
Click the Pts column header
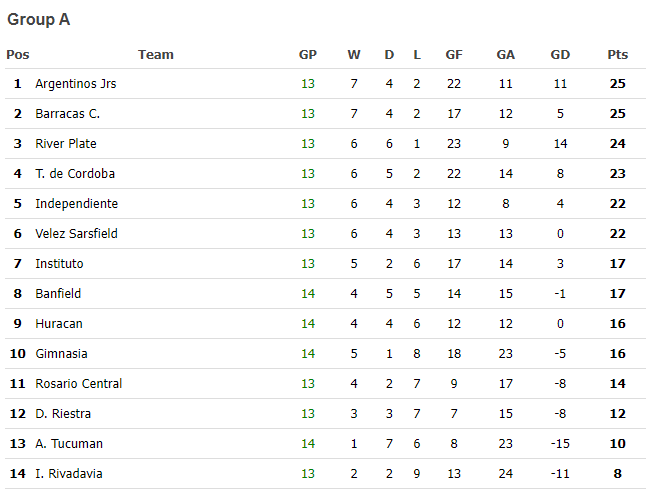[618, 55]
